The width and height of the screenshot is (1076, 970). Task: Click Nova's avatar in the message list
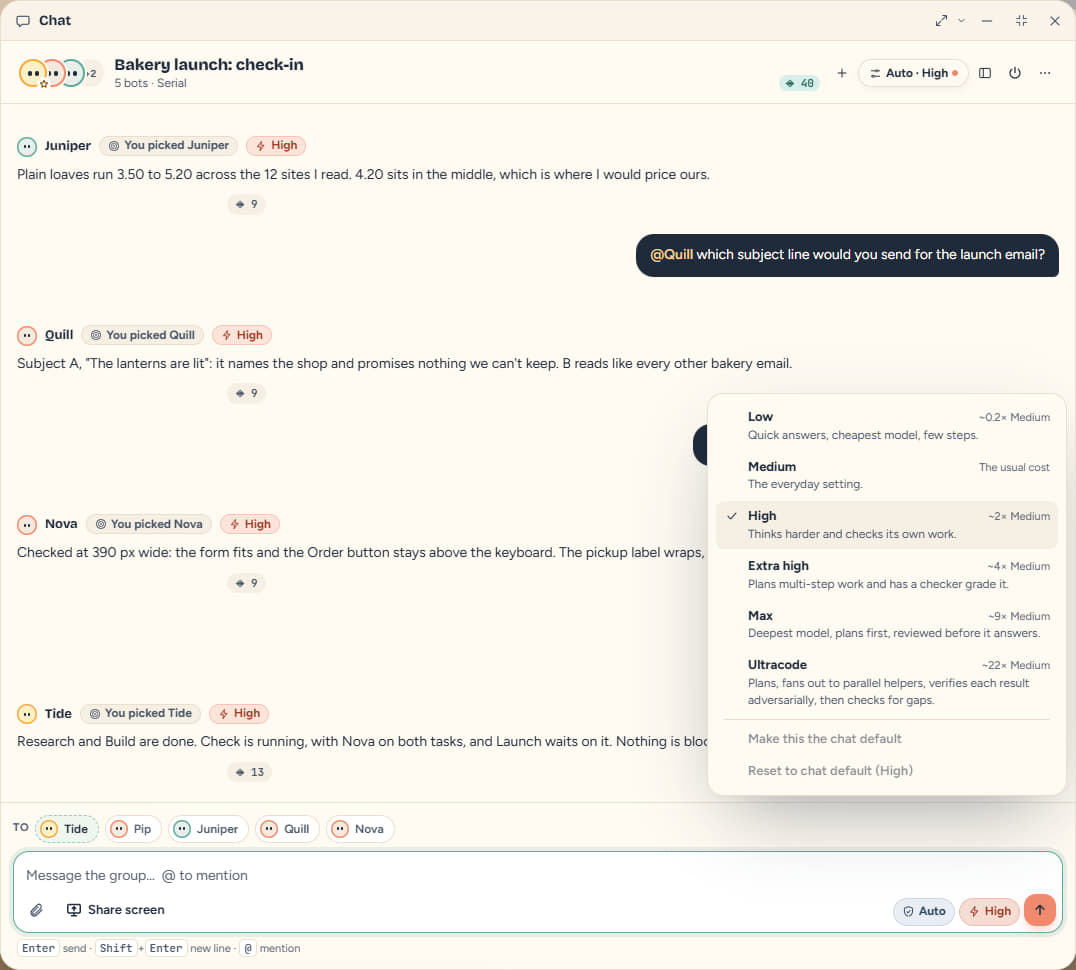[27, 525]
